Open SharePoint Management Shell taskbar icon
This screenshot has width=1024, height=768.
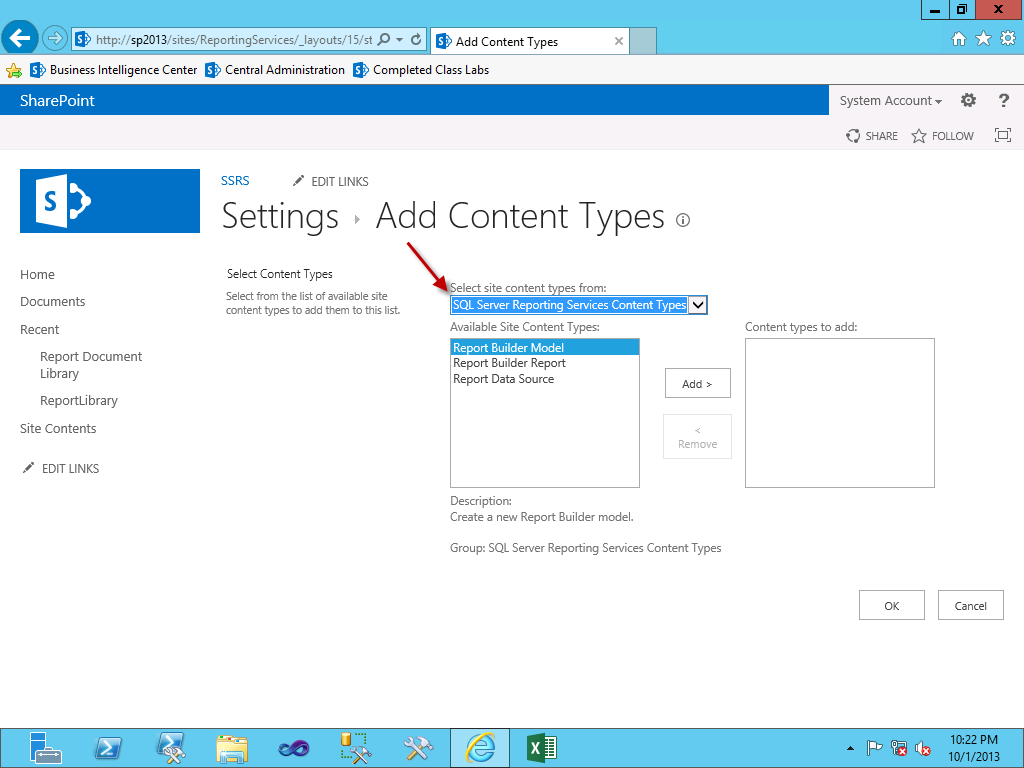(x=171, y=748)
